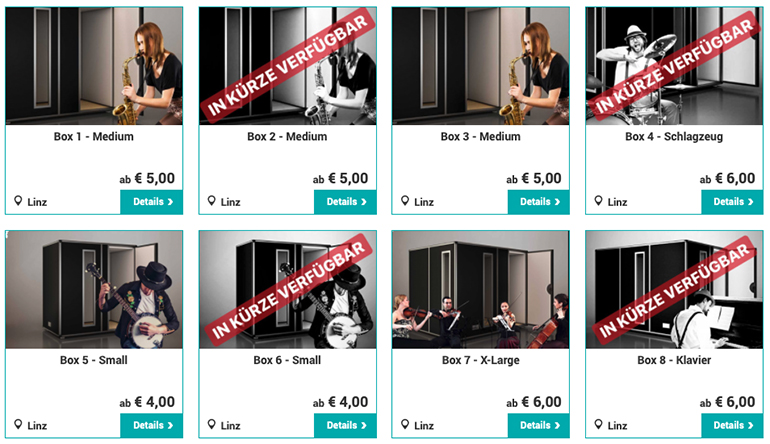This screenshot has height=444, width=770.
Task: Click the location pin icon for Box 1
Action: coord(18,200)
